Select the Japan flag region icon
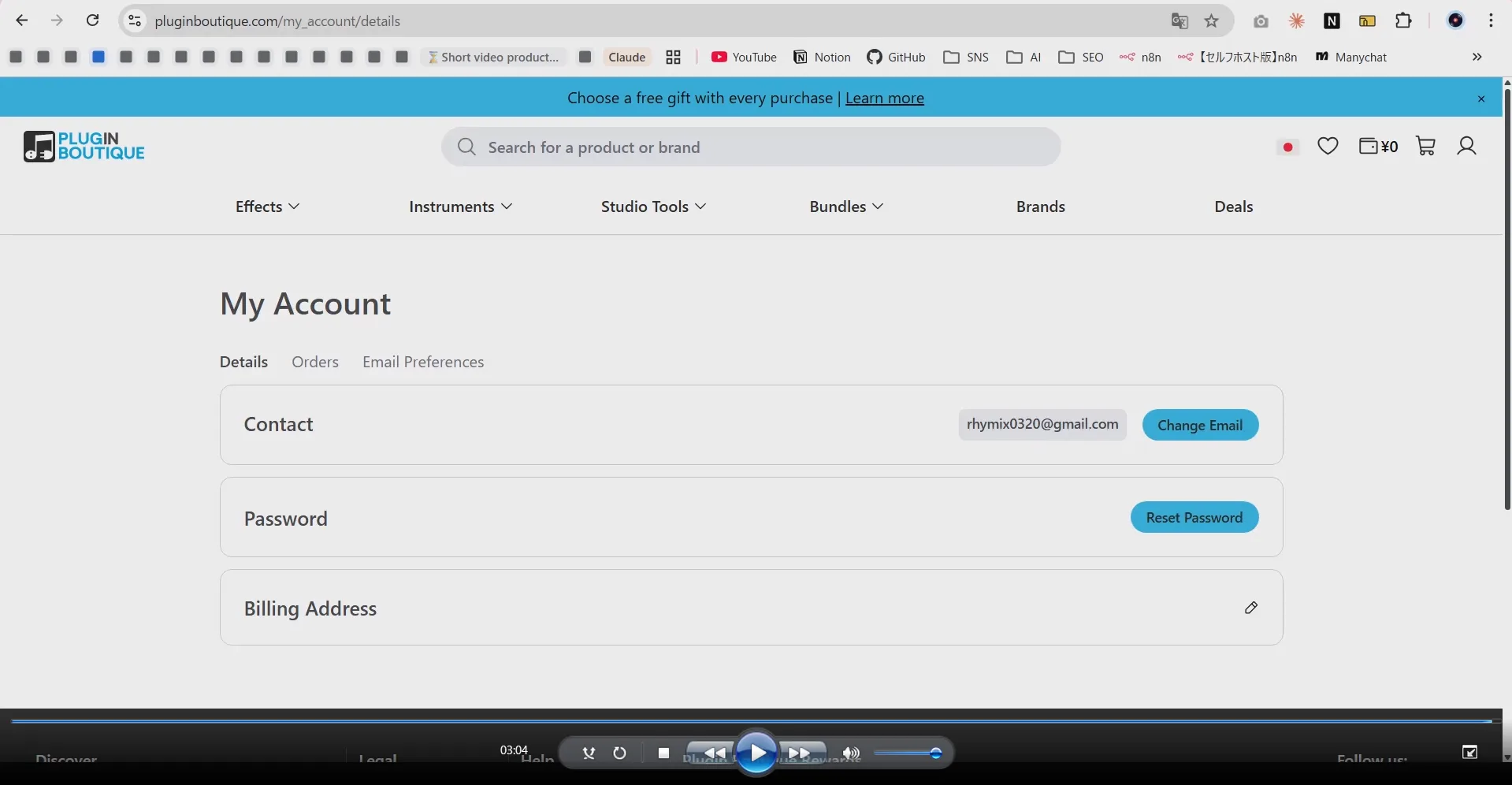Screen dimensions: 1512x785 click(x=1287, y=147)
